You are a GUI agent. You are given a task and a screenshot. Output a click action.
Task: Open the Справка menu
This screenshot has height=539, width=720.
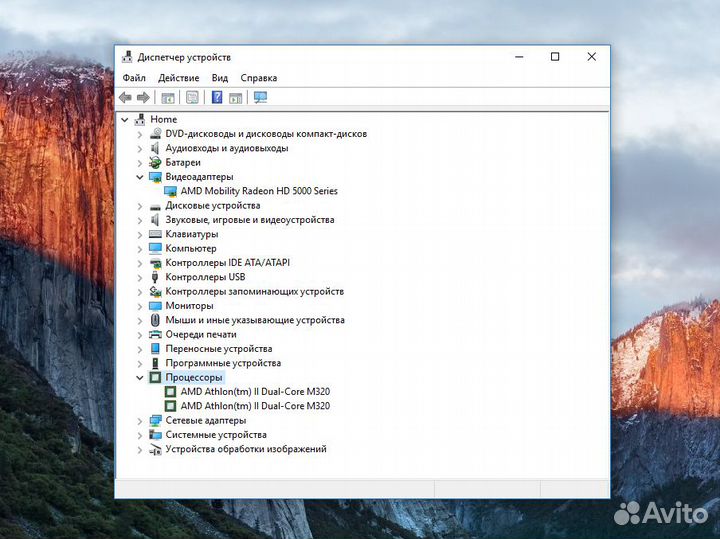pos(259,78)
